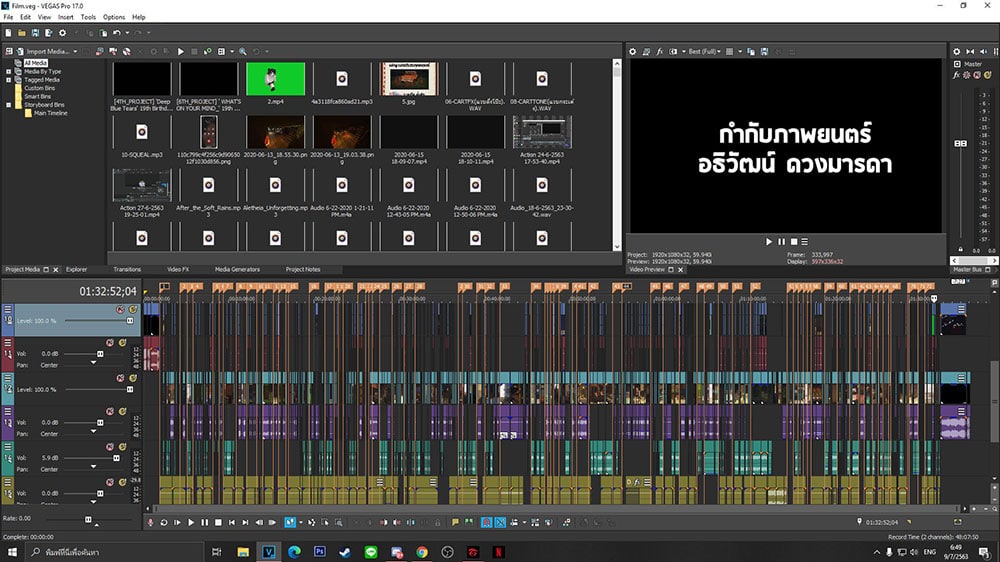Start media preview in Project Media toolbar

tap(180, 52)
